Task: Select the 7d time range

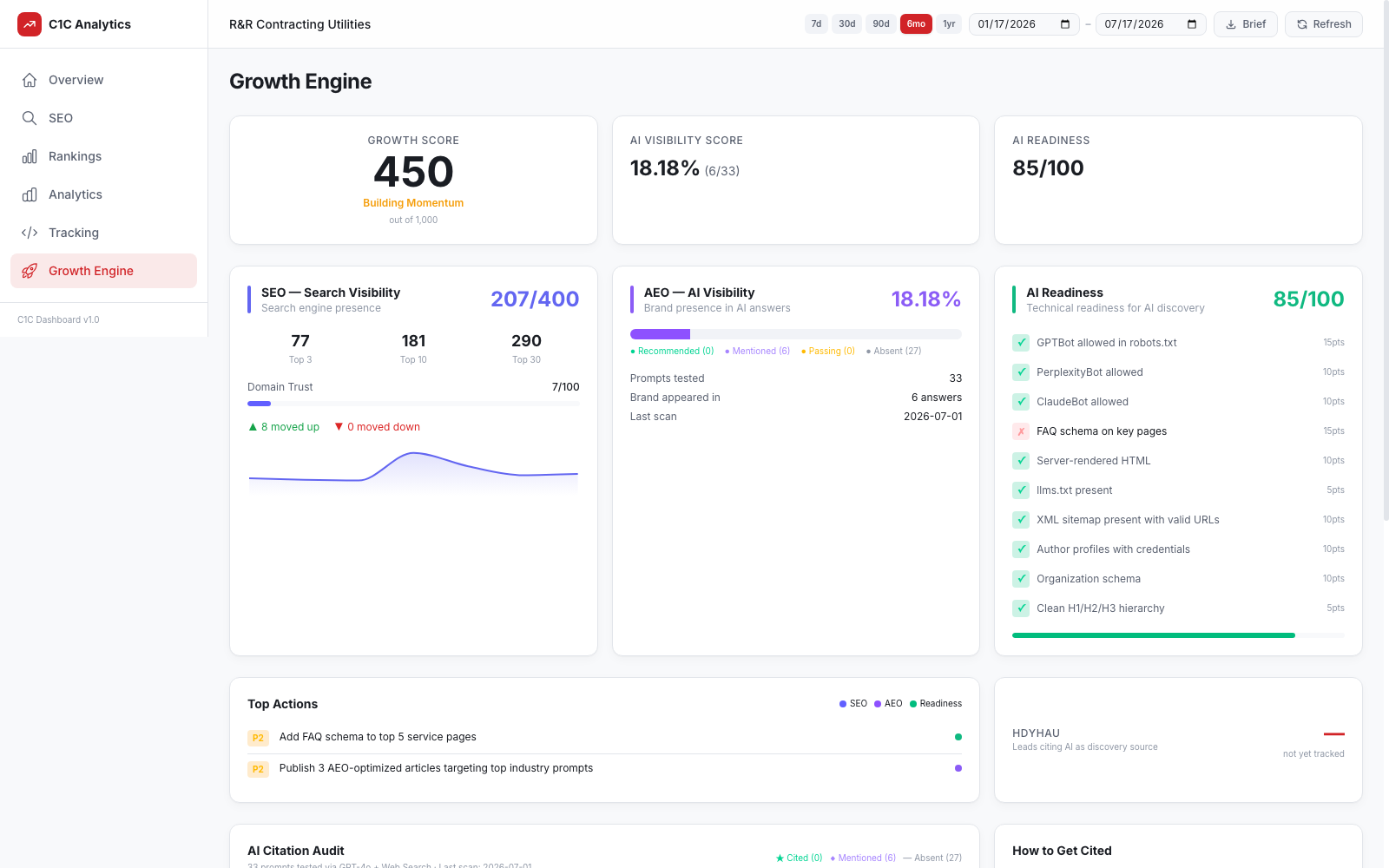Action: [x=816, y=24]
